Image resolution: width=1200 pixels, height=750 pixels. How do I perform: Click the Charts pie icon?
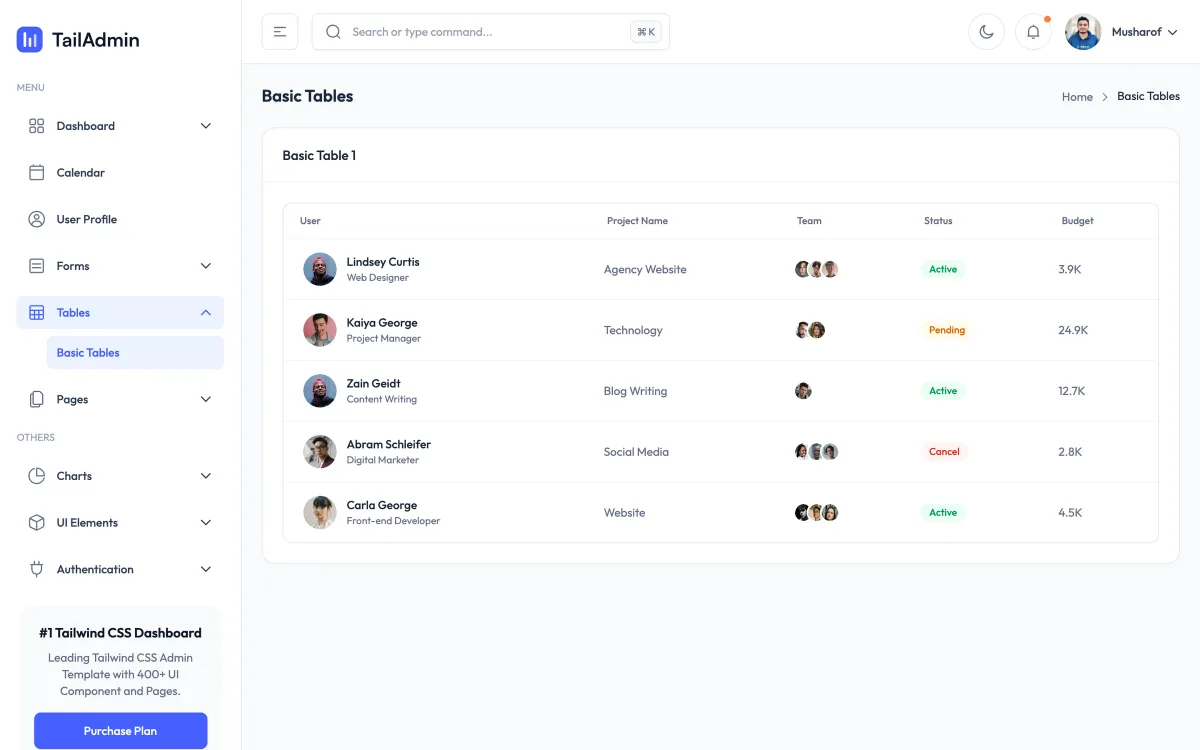click(37, 476)
